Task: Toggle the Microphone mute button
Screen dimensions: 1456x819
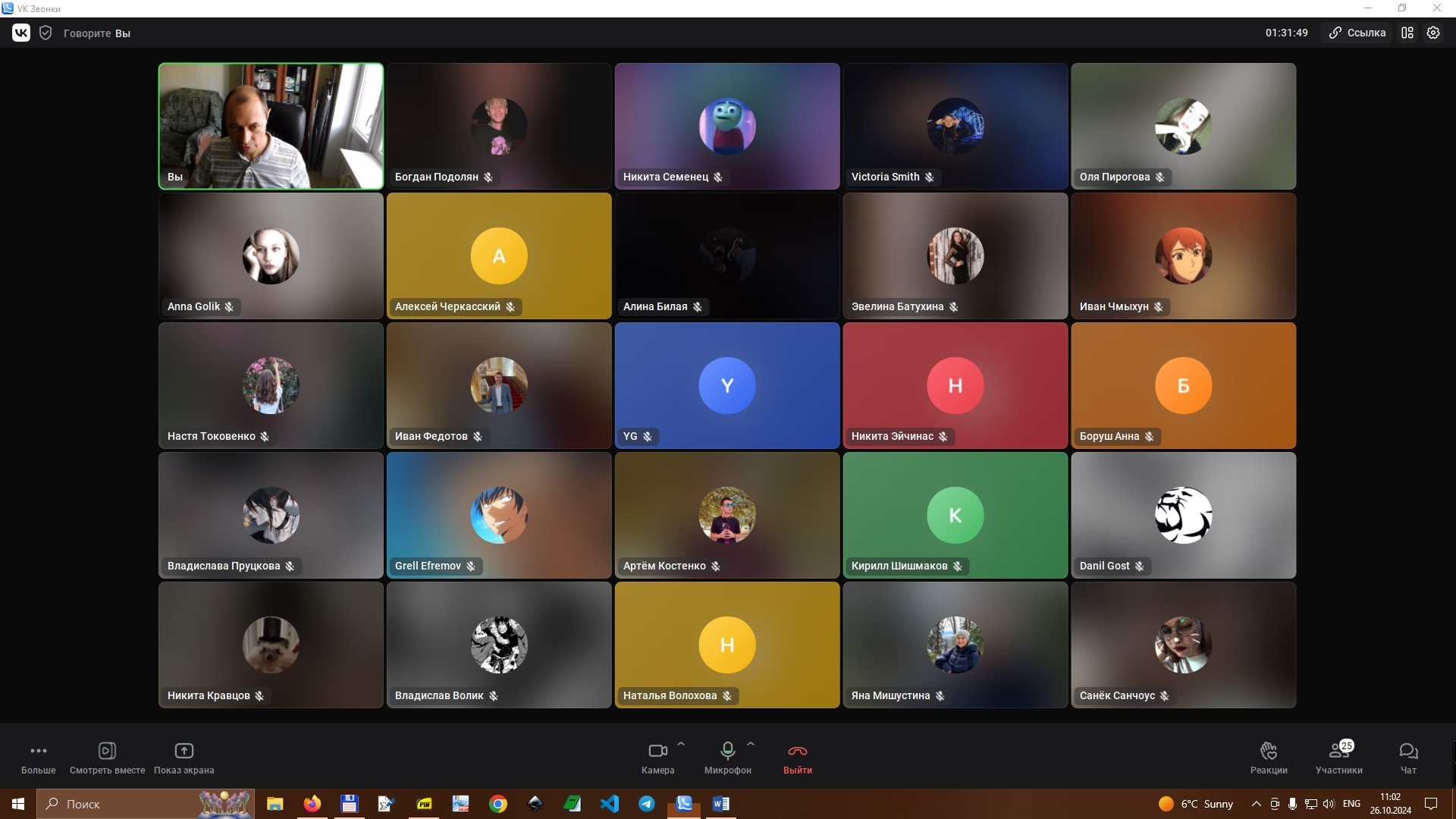Action: (x=727, y=751)
